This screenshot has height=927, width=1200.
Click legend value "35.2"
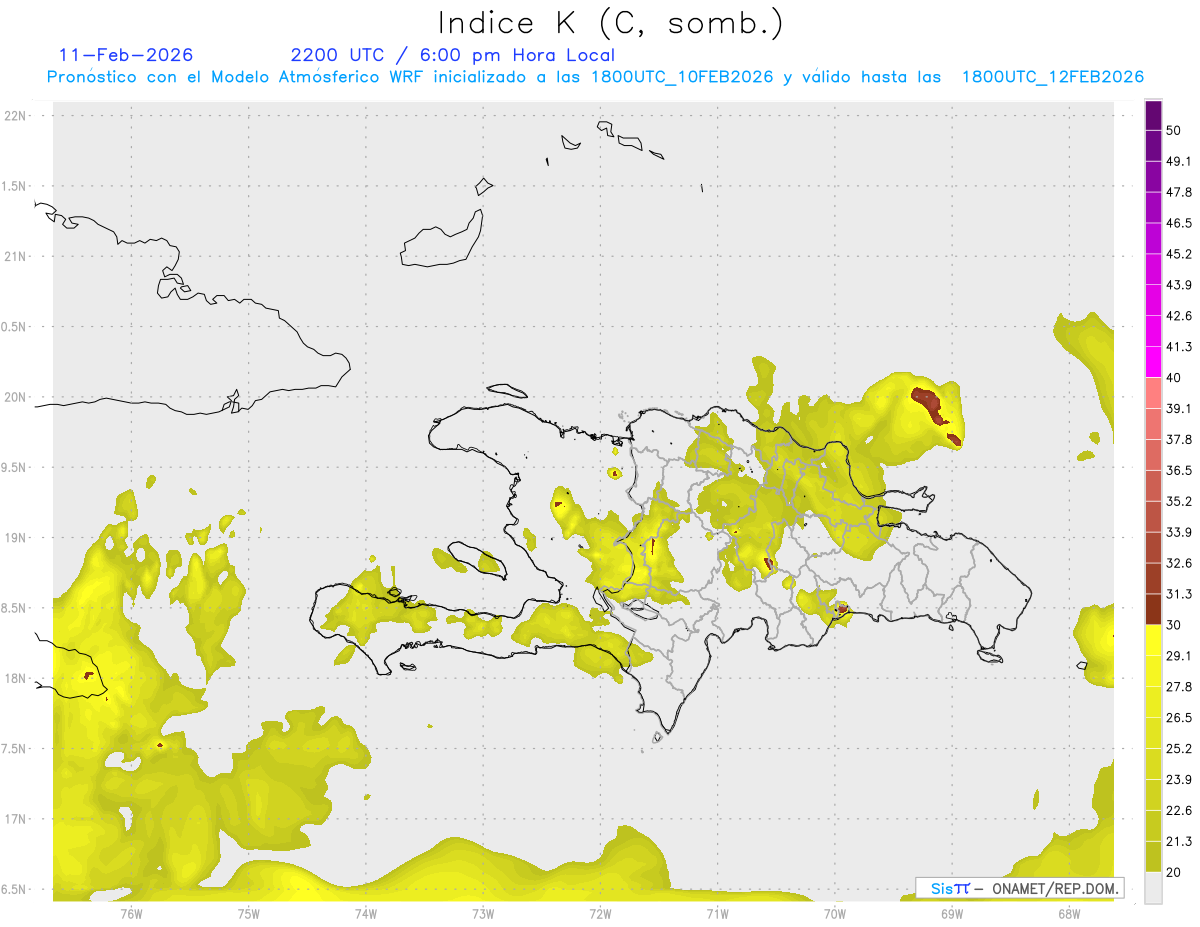click(1179, 501)
